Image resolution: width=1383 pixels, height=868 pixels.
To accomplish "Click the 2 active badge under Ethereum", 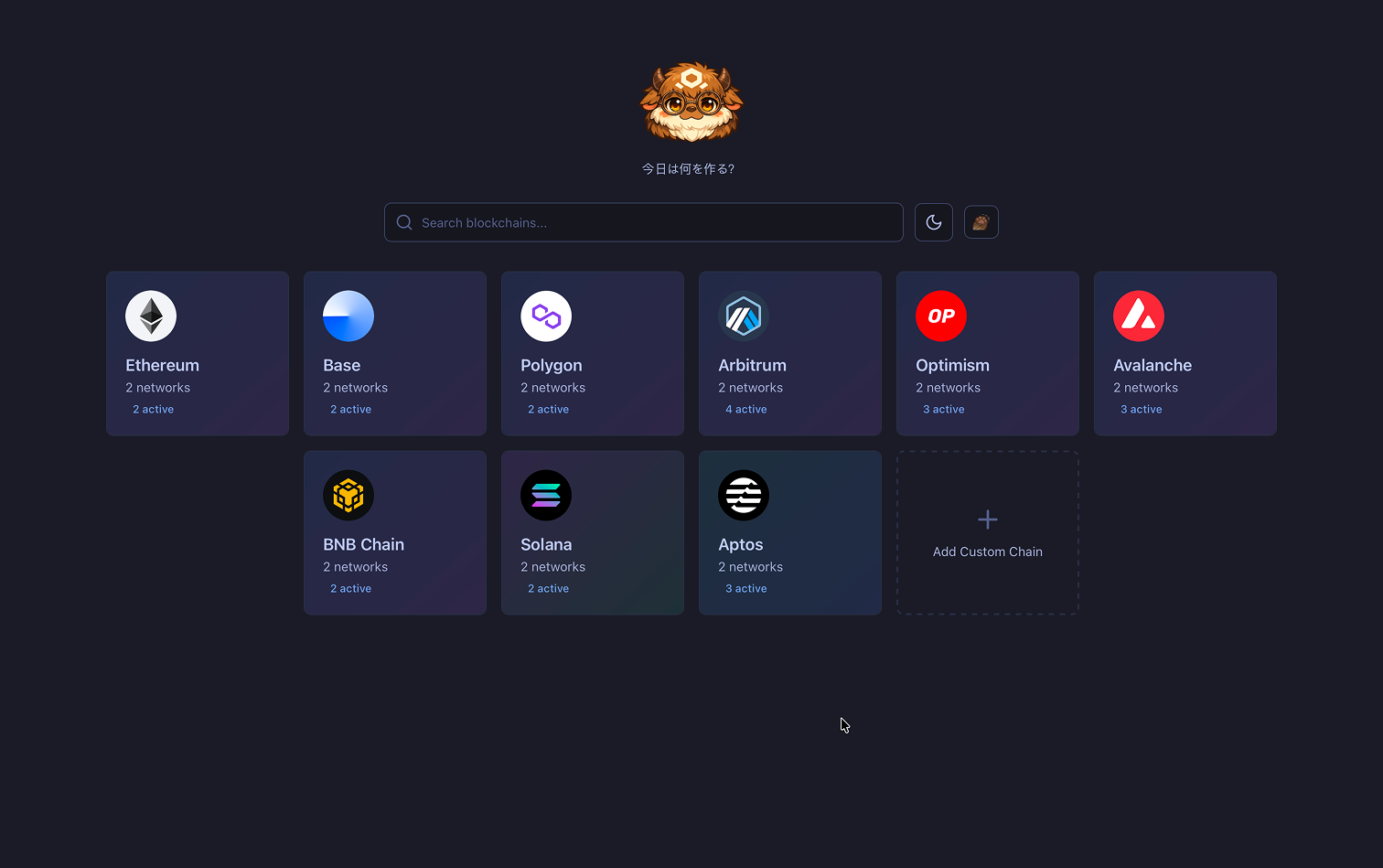I will tap(153, 409).
